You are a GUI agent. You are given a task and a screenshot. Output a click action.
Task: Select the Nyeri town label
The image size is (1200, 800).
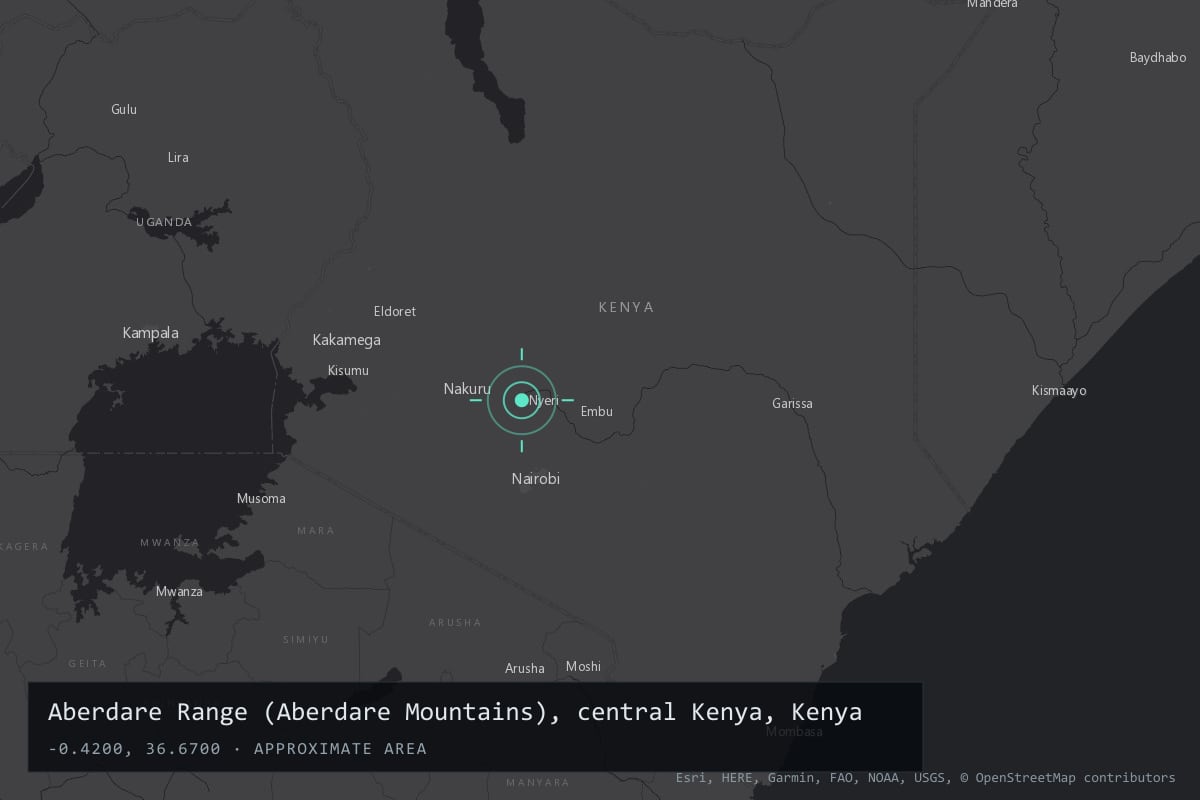(x=544, y=400)
